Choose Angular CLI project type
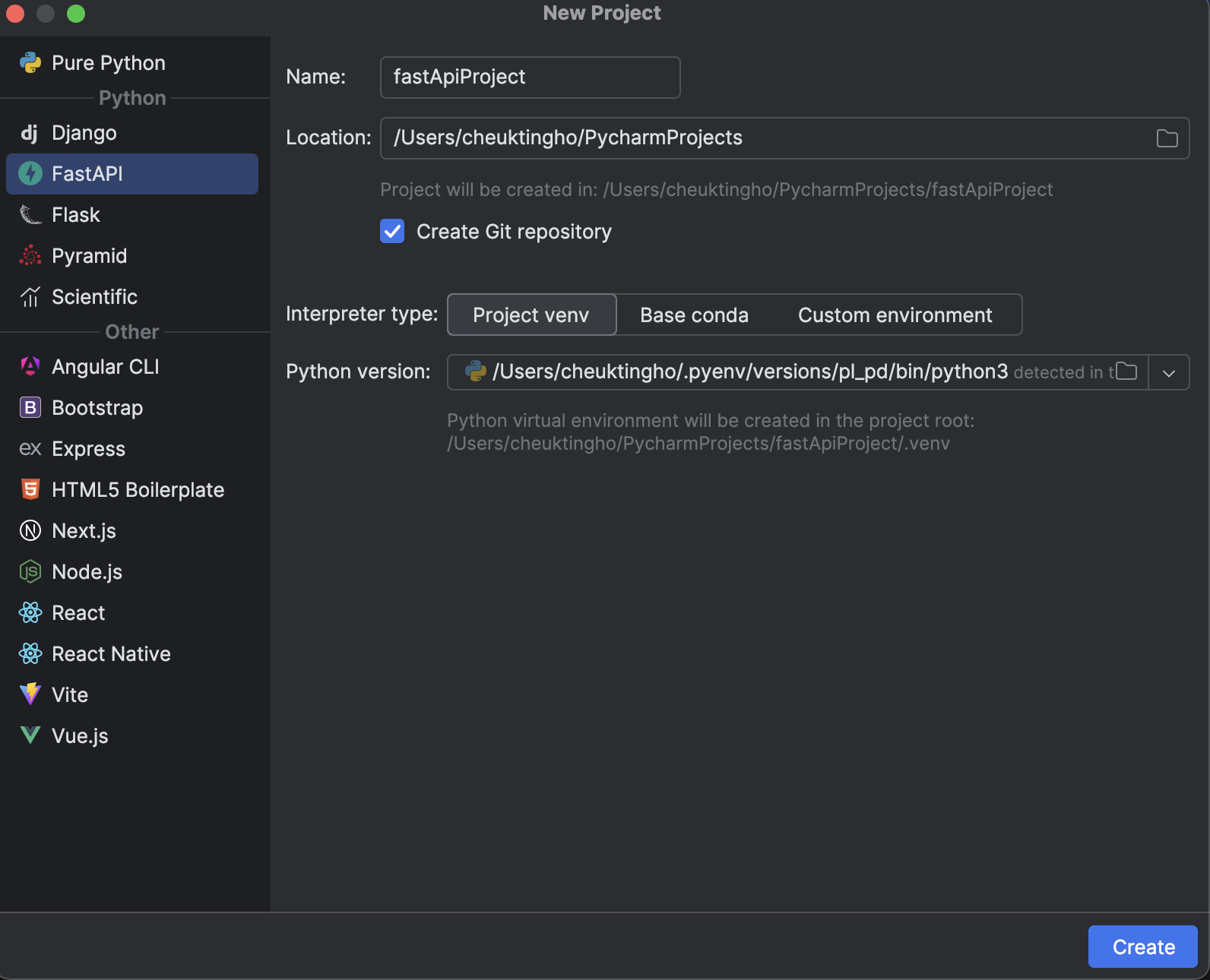The width and height of the screenshot is (1210, 980). point(132,367)
